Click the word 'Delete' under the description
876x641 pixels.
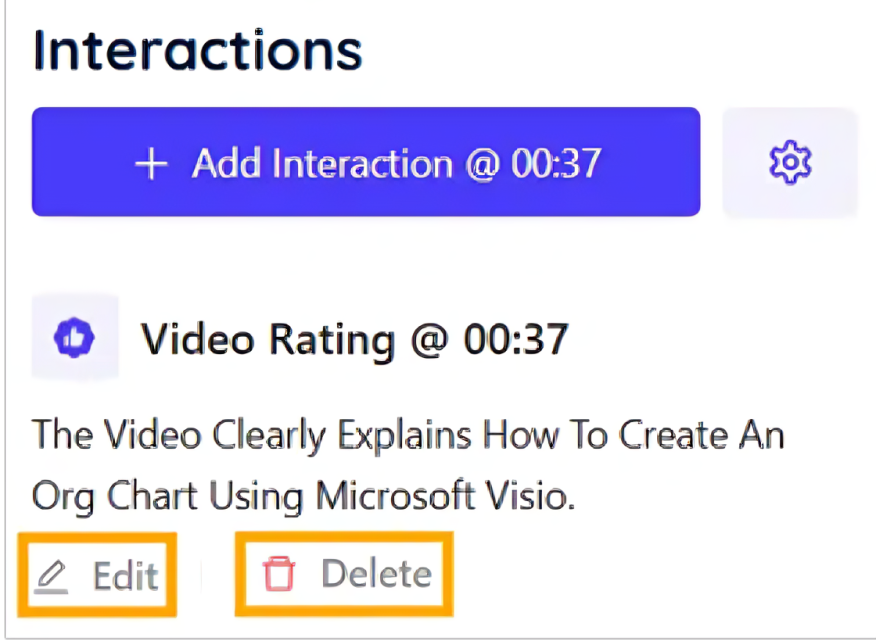pyautogui.click(x=376, y=574)
